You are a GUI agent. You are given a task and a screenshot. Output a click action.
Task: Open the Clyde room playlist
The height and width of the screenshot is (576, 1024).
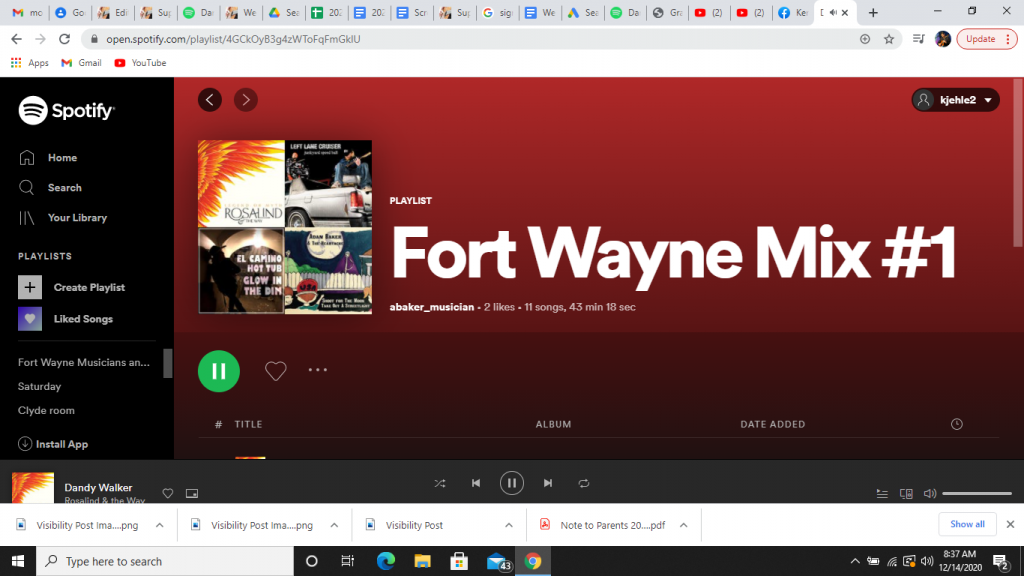pos(46,411)
